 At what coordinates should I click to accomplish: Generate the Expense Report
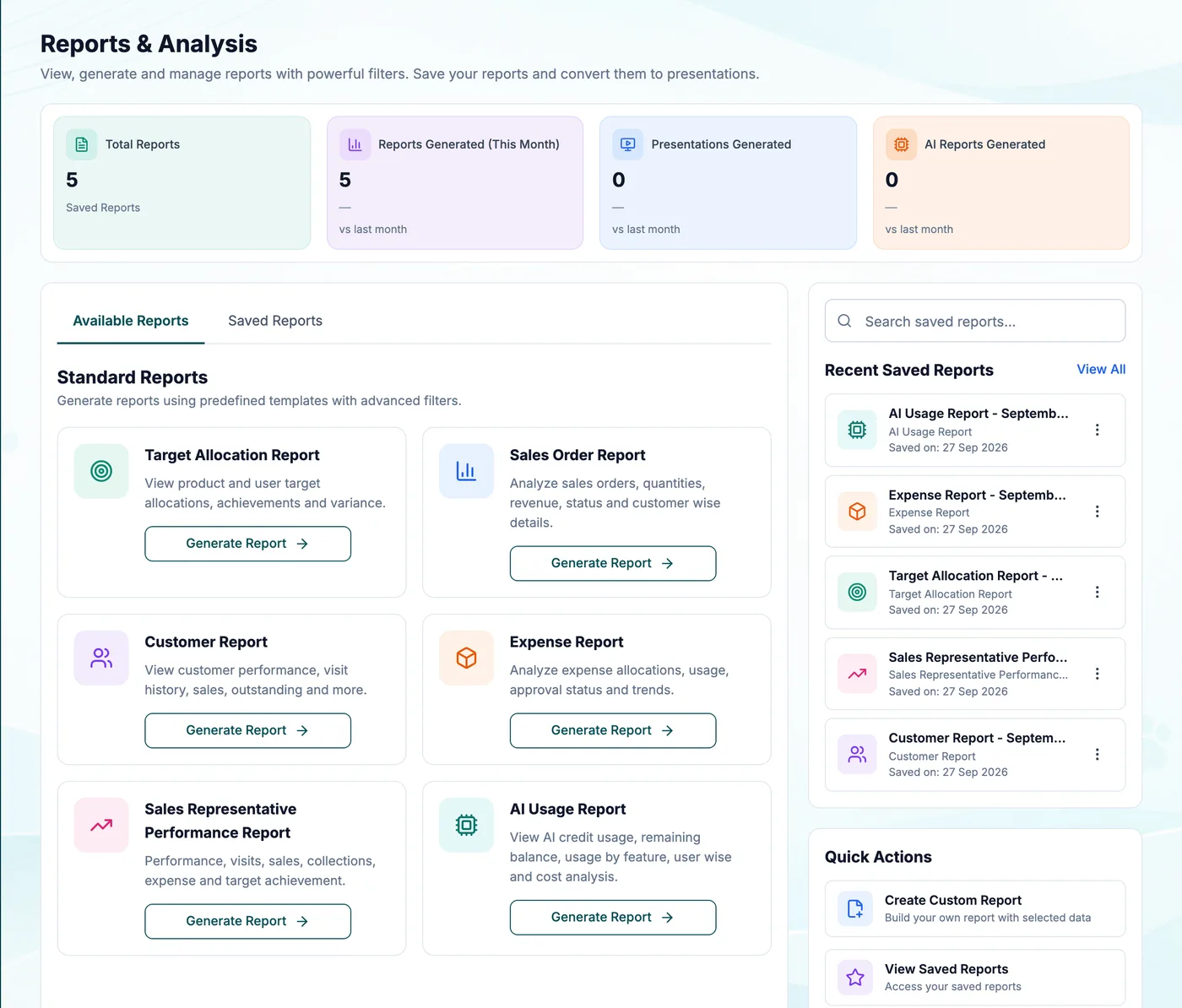[x=613, y=730]
